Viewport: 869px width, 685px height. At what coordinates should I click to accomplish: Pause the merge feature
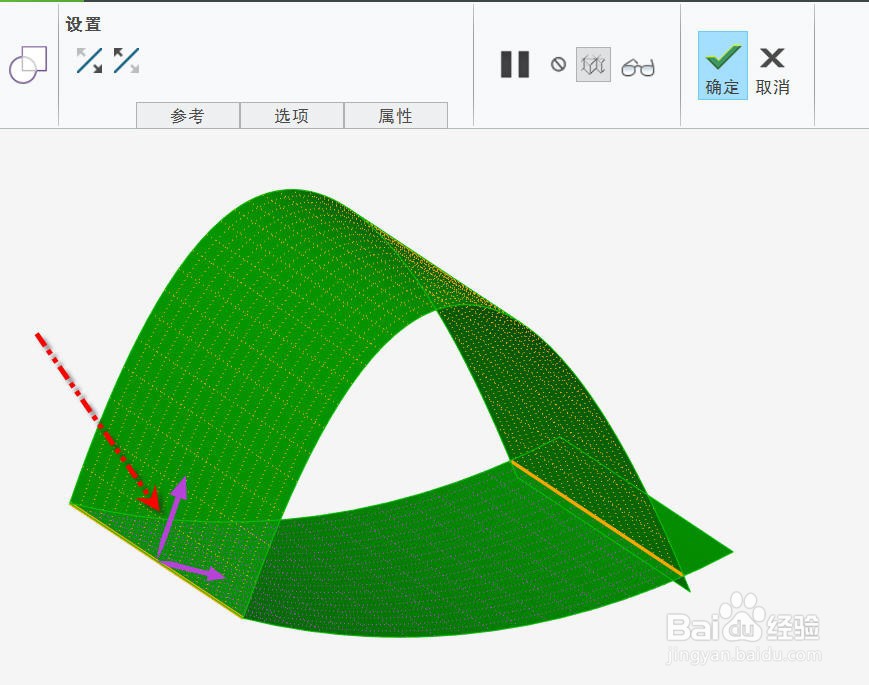click(x=515, y=64)
